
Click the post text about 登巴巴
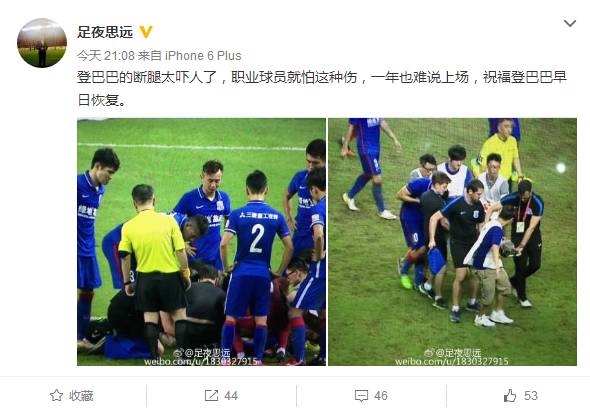[322, 89]
